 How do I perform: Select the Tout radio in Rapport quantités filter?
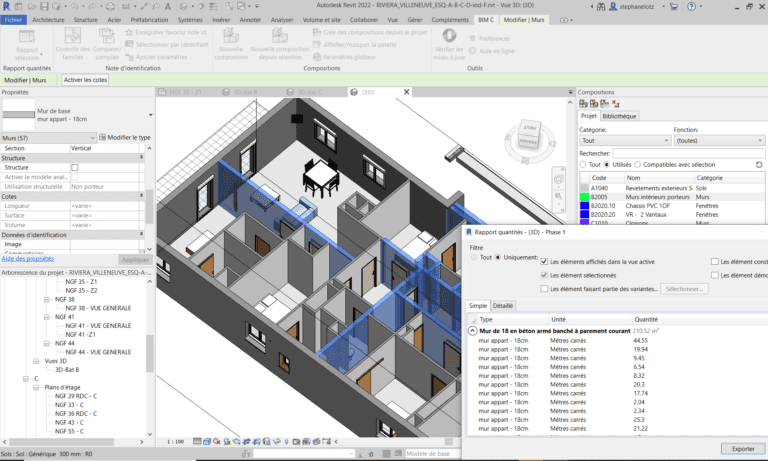click(x=474, y=257)
